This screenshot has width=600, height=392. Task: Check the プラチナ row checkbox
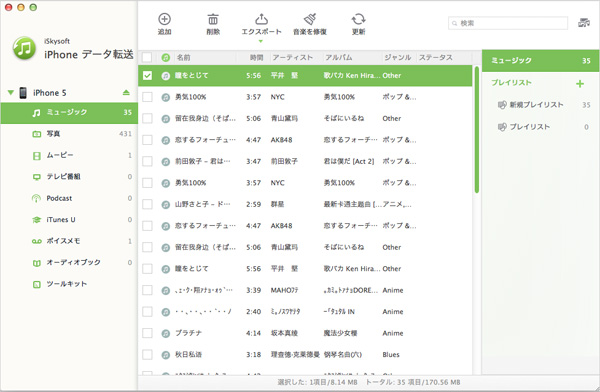[x=147, y=333]
